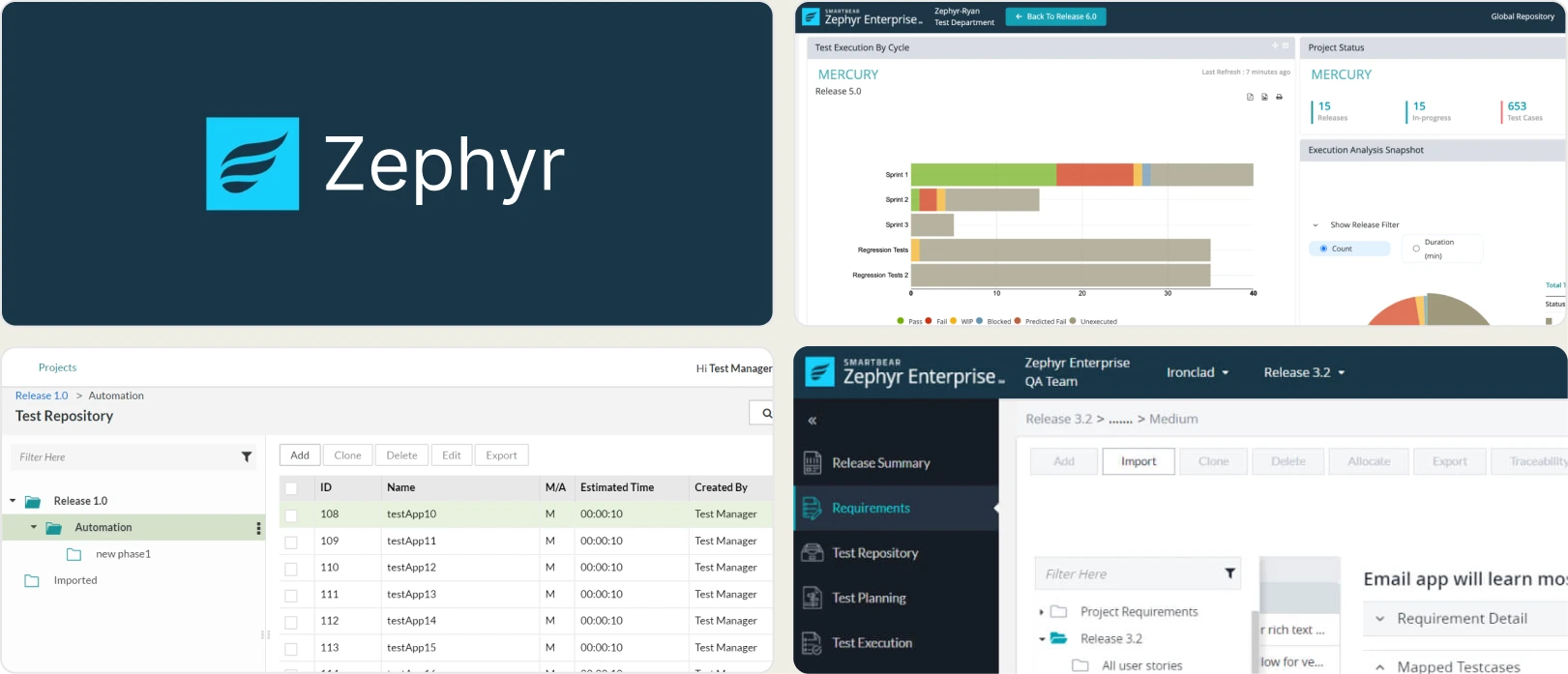Click the Automation folder icon
The image size is (1568, 674).
(54, 528)
